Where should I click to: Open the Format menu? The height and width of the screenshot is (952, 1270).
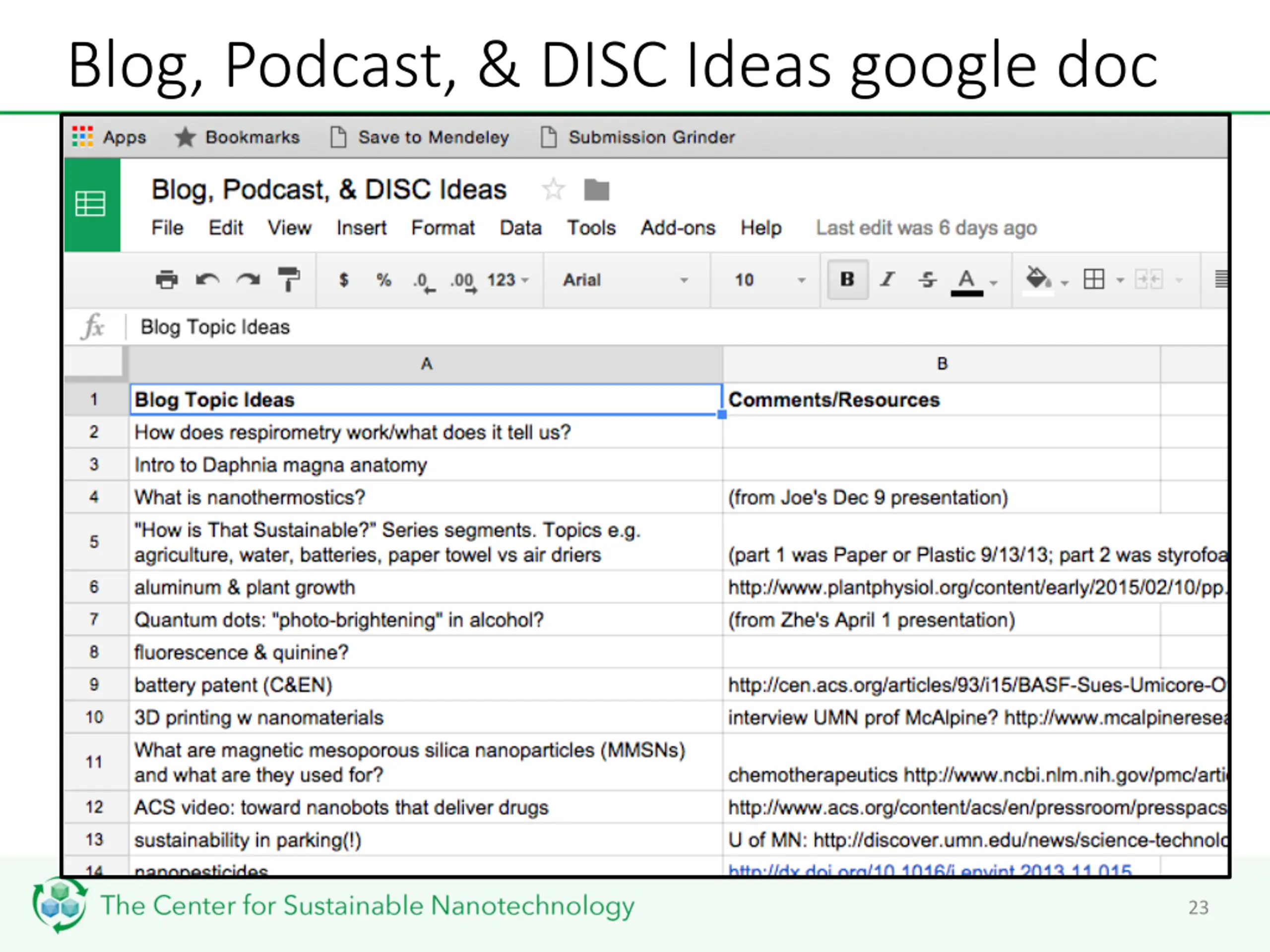click(443, 228)
